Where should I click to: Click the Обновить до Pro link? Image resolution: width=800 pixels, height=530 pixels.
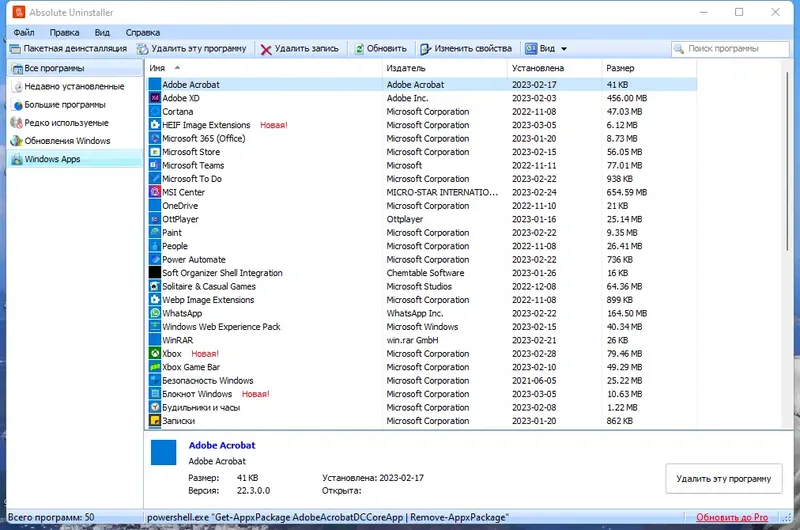coord(732,517)
